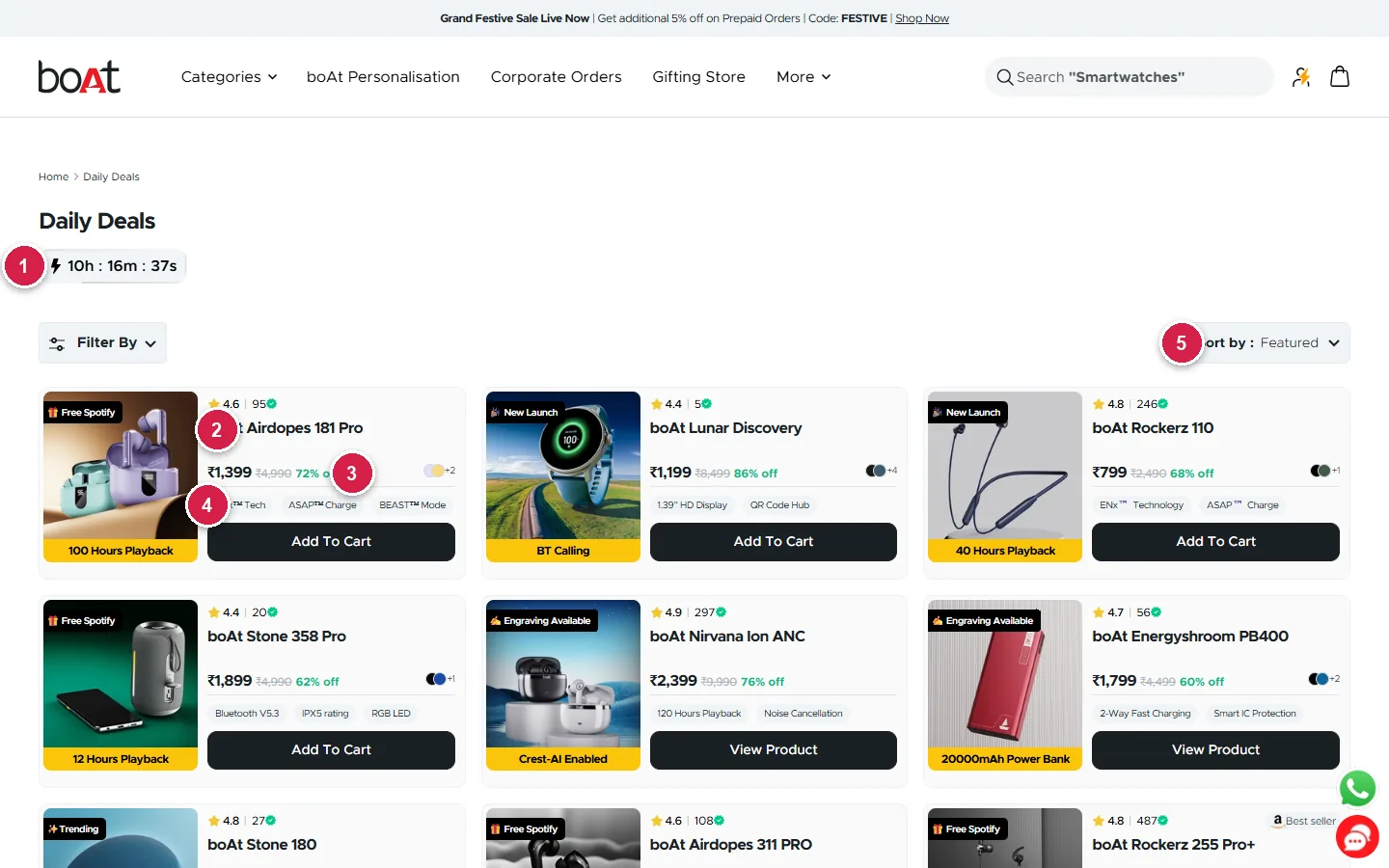Click the Engraving Available badge on Nirvana Ion
The height and width of the screenshot is (868, 1389).
coord(541,621)
